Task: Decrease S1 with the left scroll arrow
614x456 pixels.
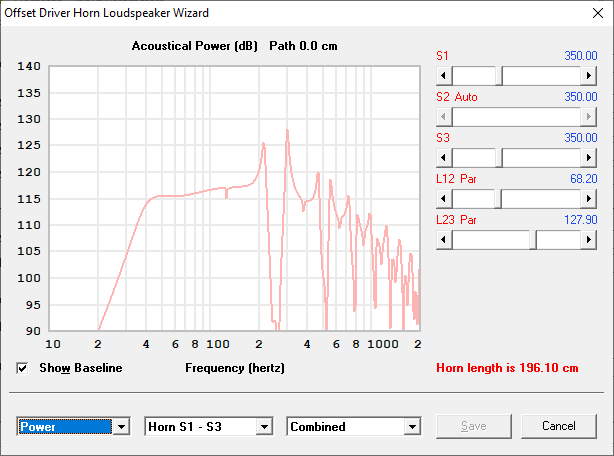Action: pyautogui.click(x=444, y=76)
